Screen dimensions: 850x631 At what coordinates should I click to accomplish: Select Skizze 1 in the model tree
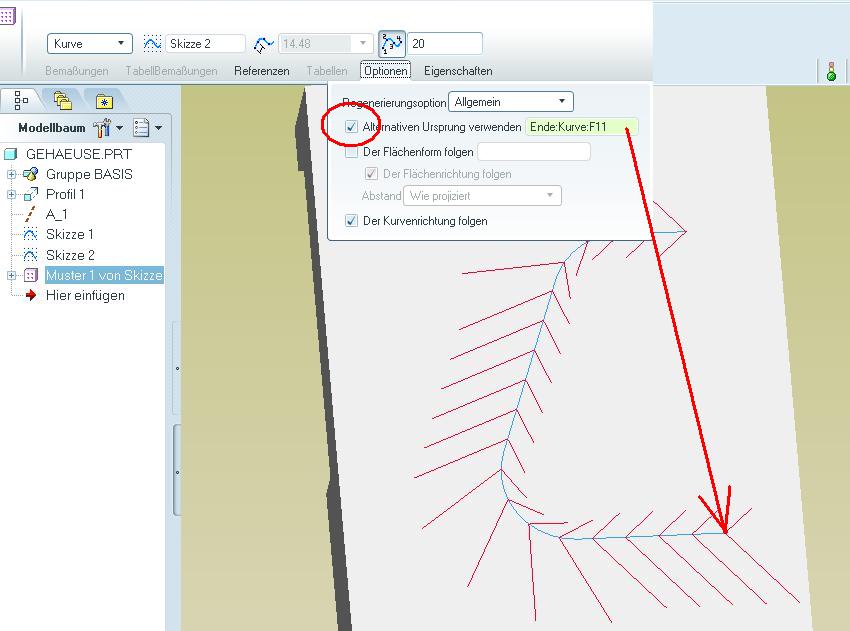pyautogui.click(x=69, y=234)
